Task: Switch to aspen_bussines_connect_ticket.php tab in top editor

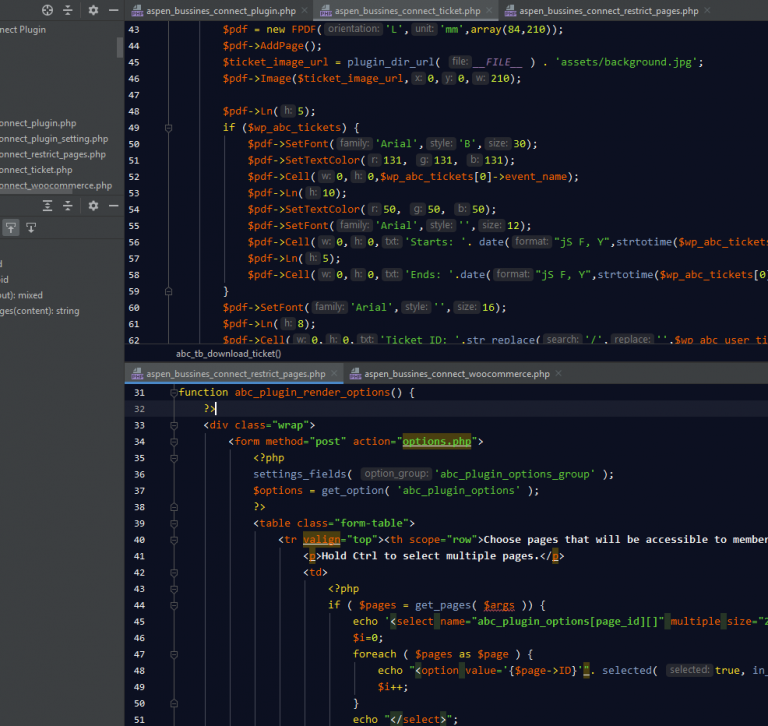Action: [x=410, y=11]
